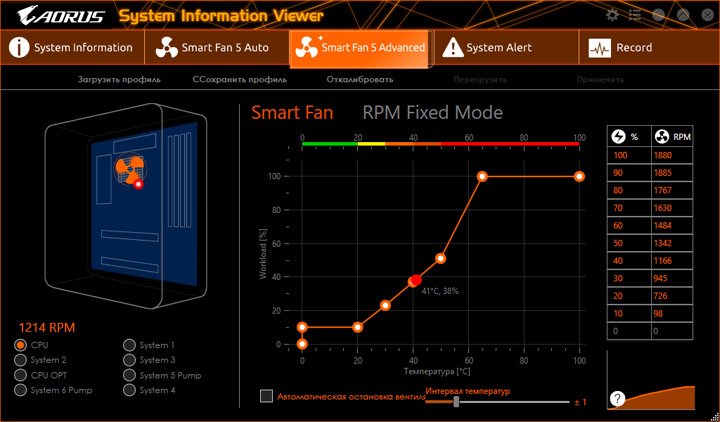Click curve point at 20°C, 10%
The width and height of the screenshot is (720, 422).
click(358, 327)
